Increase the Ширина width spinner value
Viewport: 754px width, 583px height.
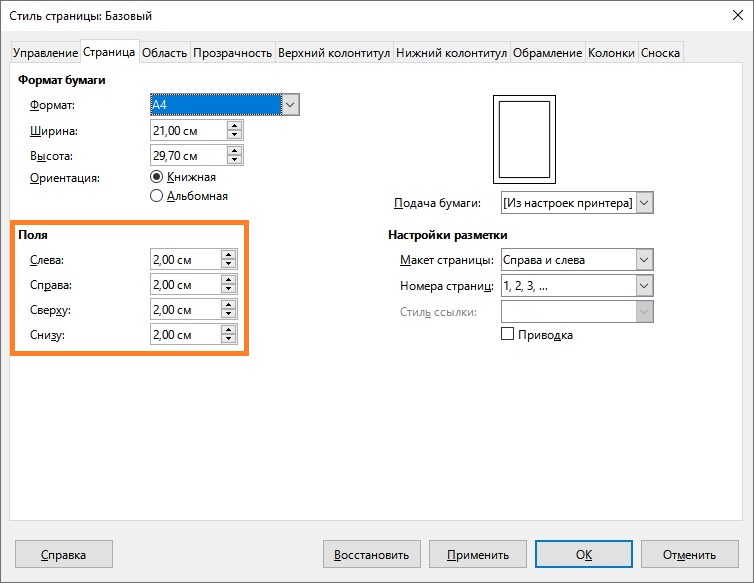pos(234,125)
